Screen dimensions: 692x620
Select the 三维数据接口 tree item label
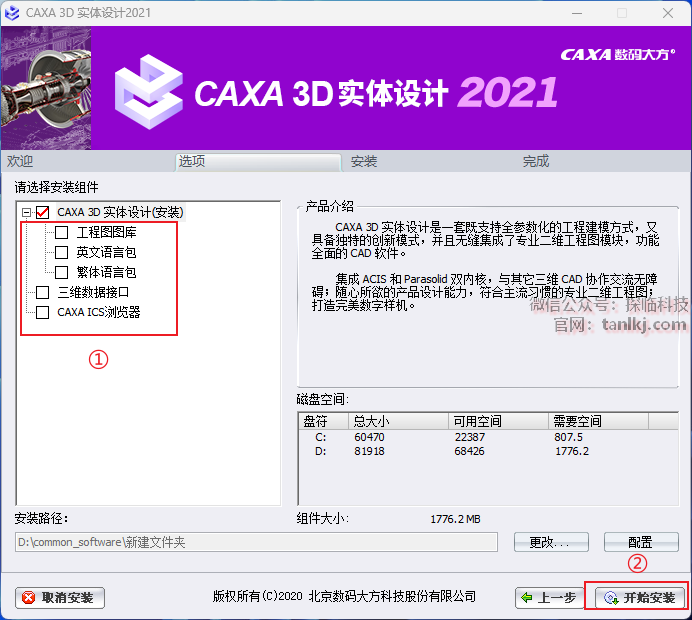(x=93, y=292)
